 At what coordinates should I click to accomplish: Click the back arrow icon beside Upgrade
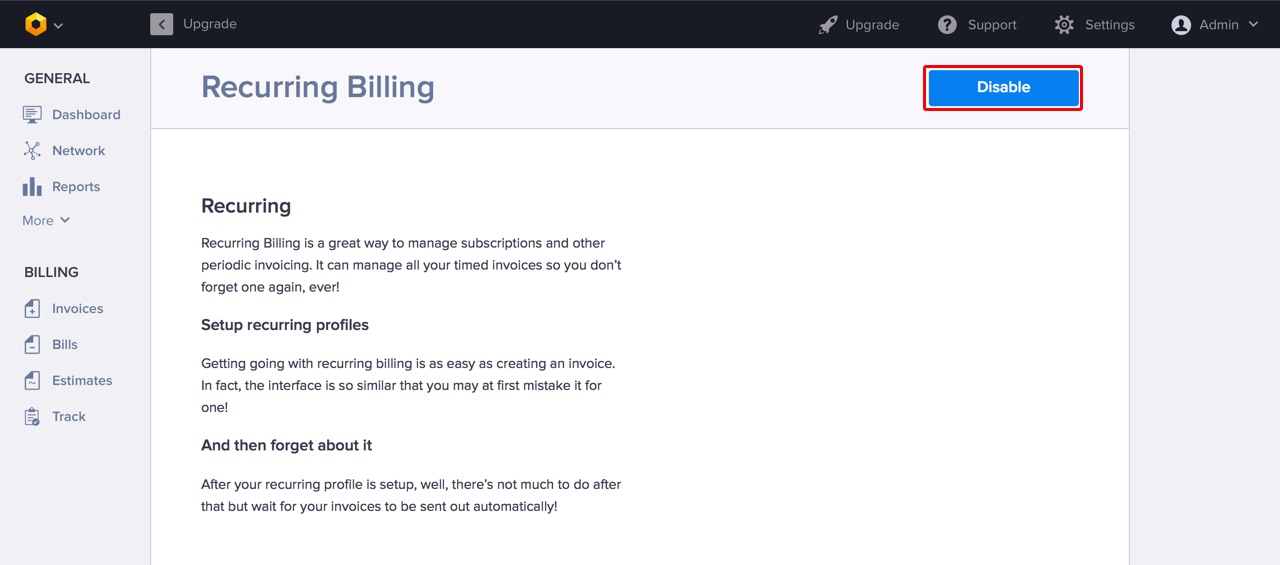tap(162, 24)
